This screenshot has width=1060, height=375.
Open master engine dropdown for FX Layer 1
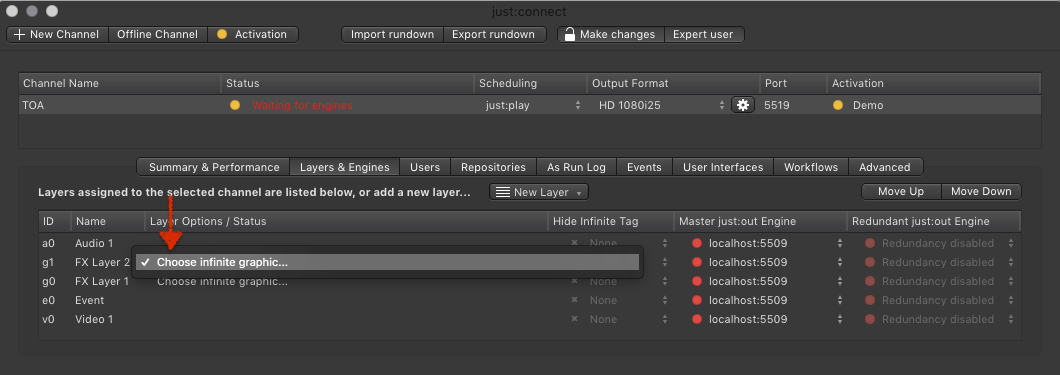pyautogui.click(x=768, y=281)
